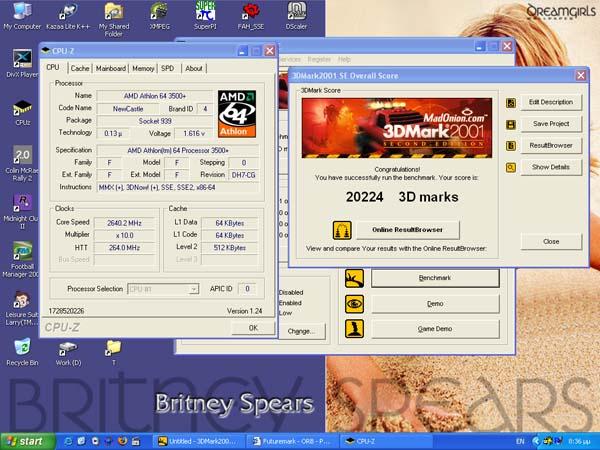Click the Change... button in 3DMark

(301, 331)
